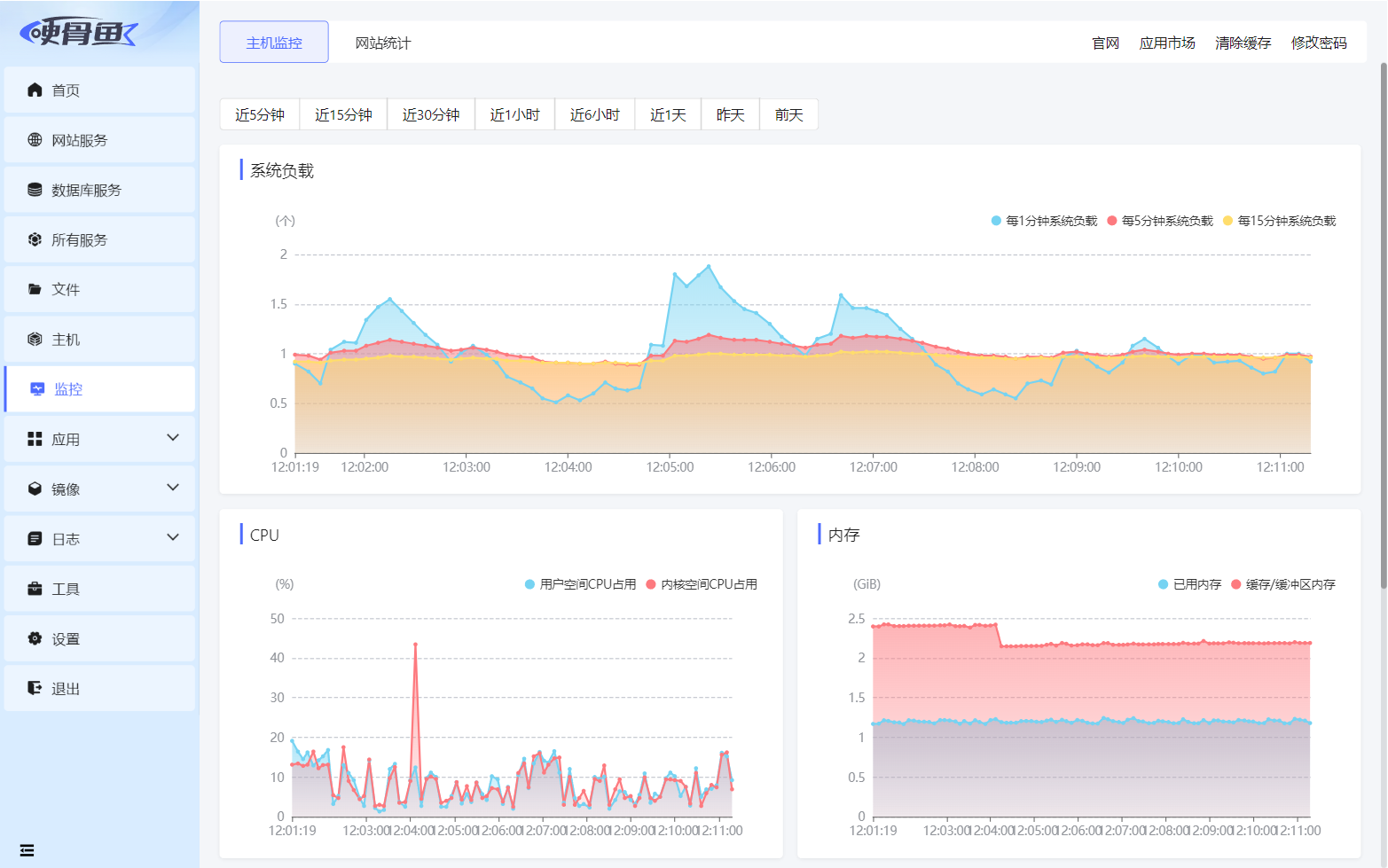Toggle the 内核空间CPU占用 legend series
The width and height of the screenshot is (1388, 868).
(x=702, y=584)
